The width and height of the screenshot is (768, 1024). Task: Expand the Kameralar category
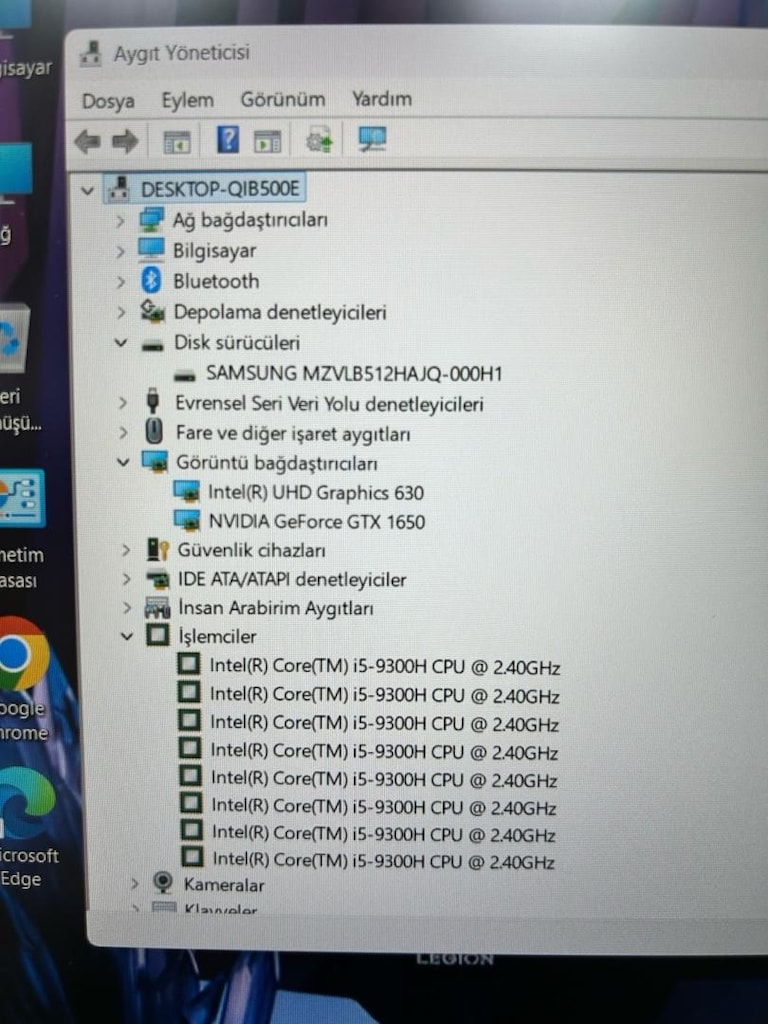pyautogui.click(x=135, y=884)
